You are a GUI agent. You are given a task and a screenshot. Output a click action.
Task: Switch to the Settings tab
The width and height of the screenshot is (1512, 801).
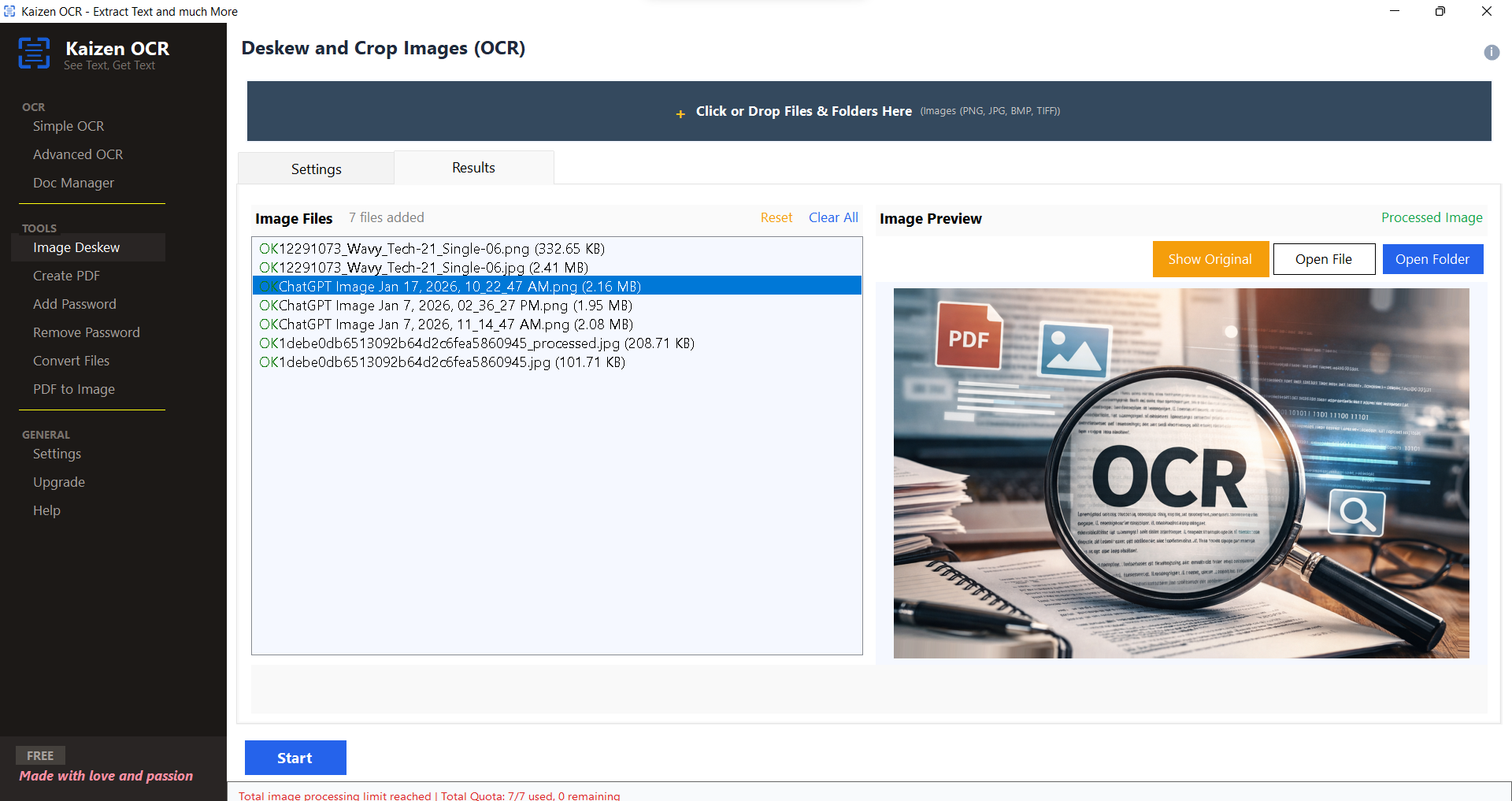point(315,168)
